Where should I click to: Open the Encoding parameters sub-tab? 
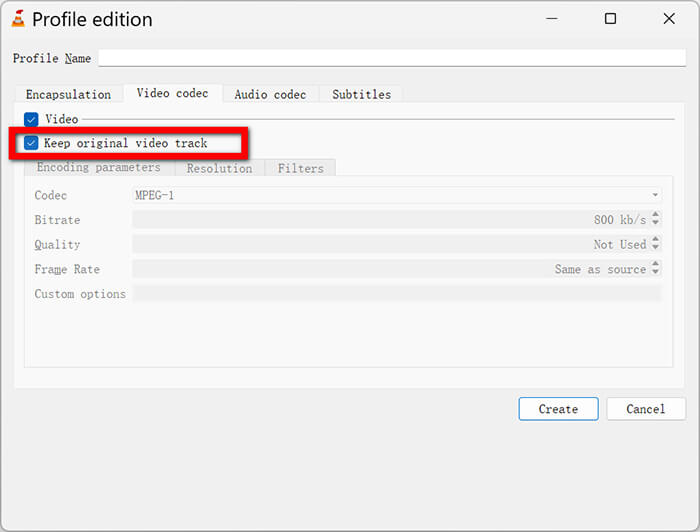tap(98, 168)
